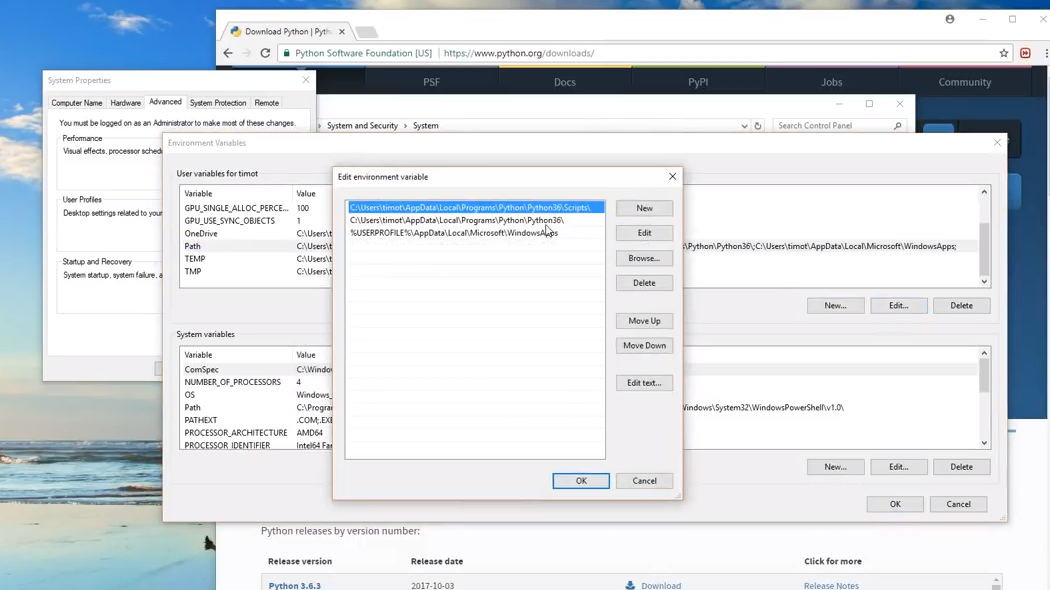
Task: Click Move Up in the Edit environment variable dialog
Action: click(643, 320)
